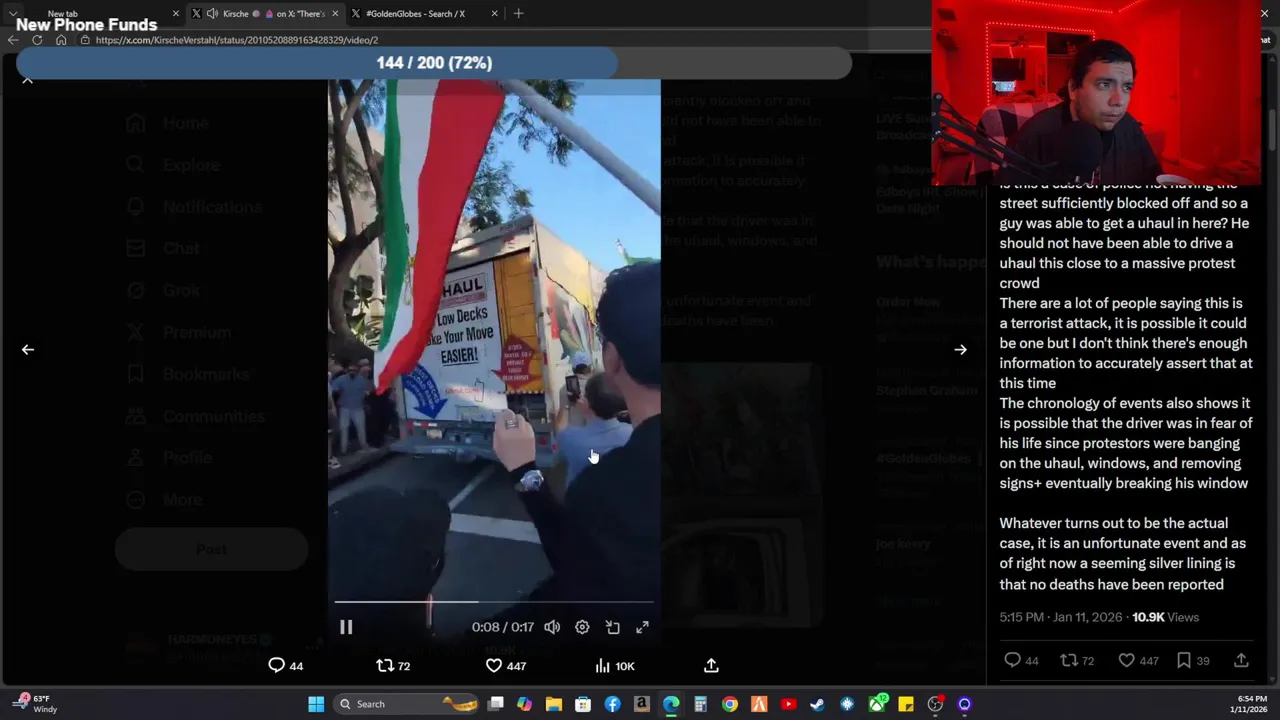Click reply icon showing 44 under the video

click(285, 665)
